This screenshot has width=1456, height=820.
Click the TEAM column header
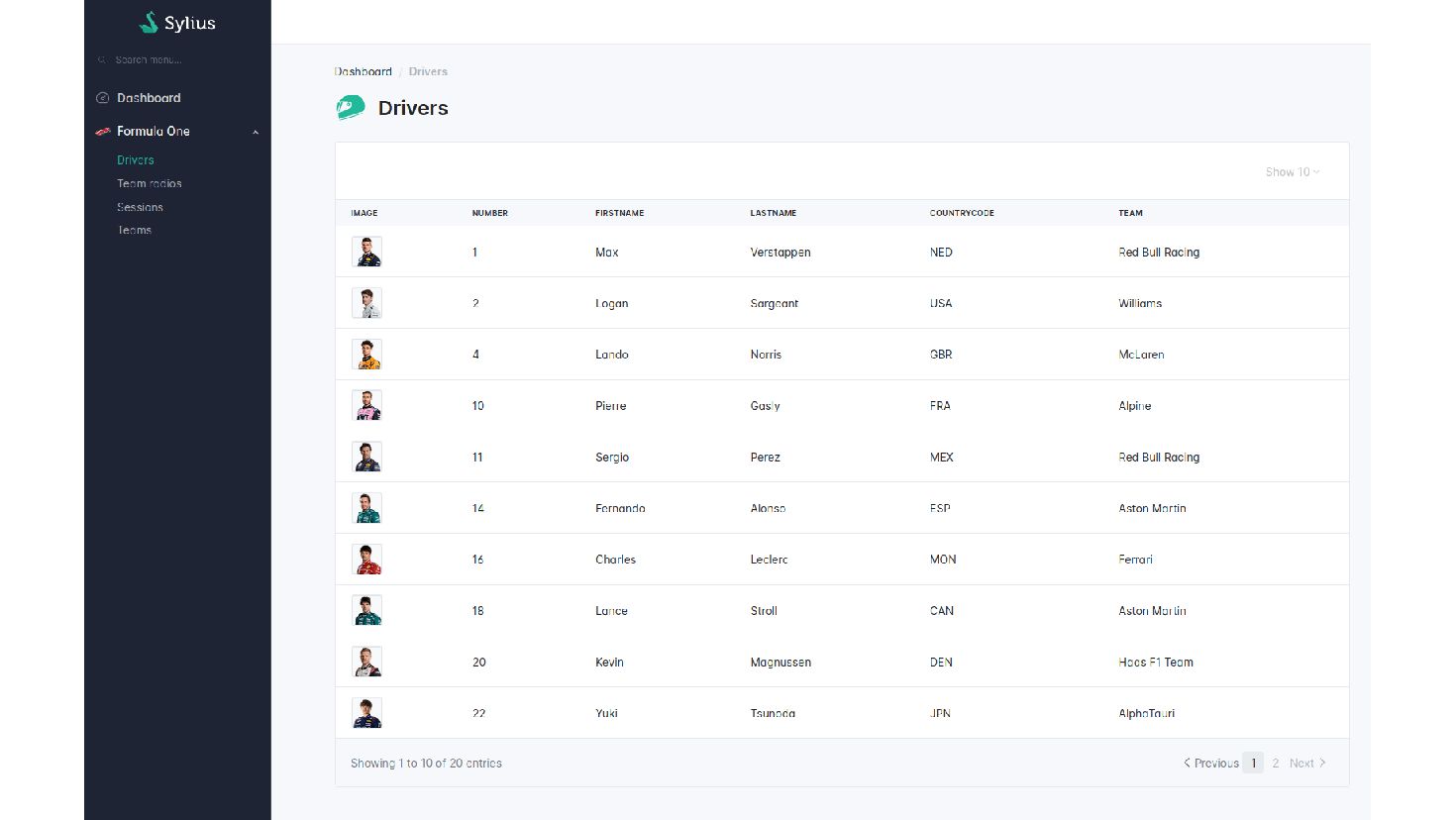coord(1130,213)
